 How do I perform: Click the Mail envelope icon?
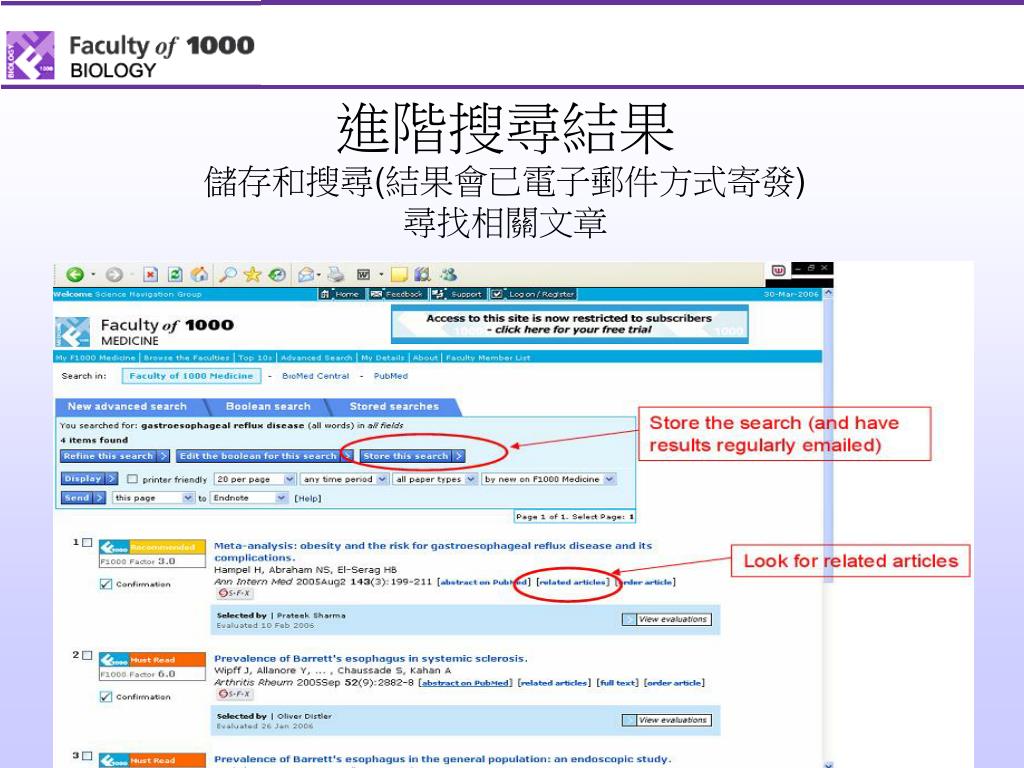click(x=306, y=275)
